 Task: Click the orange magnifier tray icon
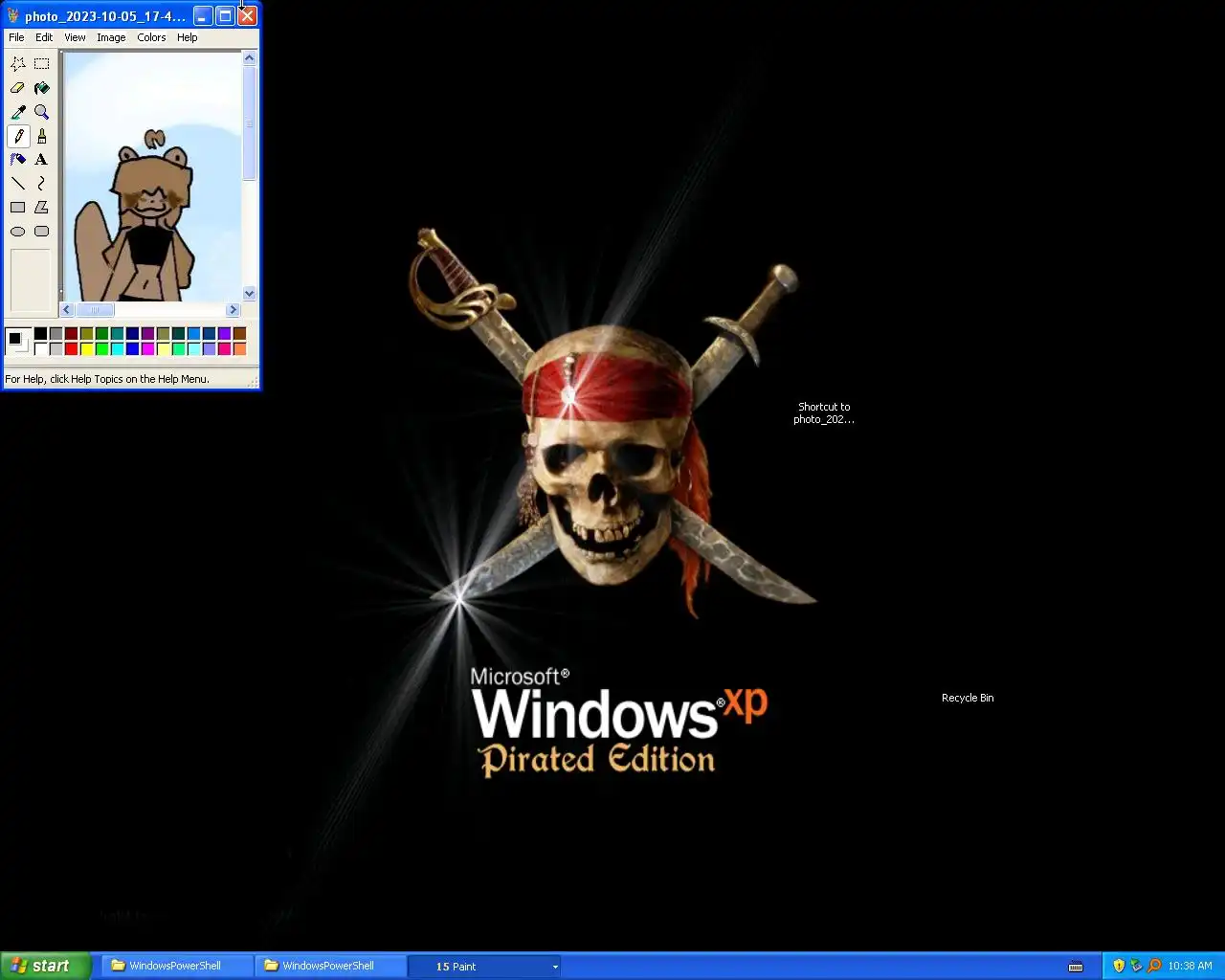tap(1154, 966)
